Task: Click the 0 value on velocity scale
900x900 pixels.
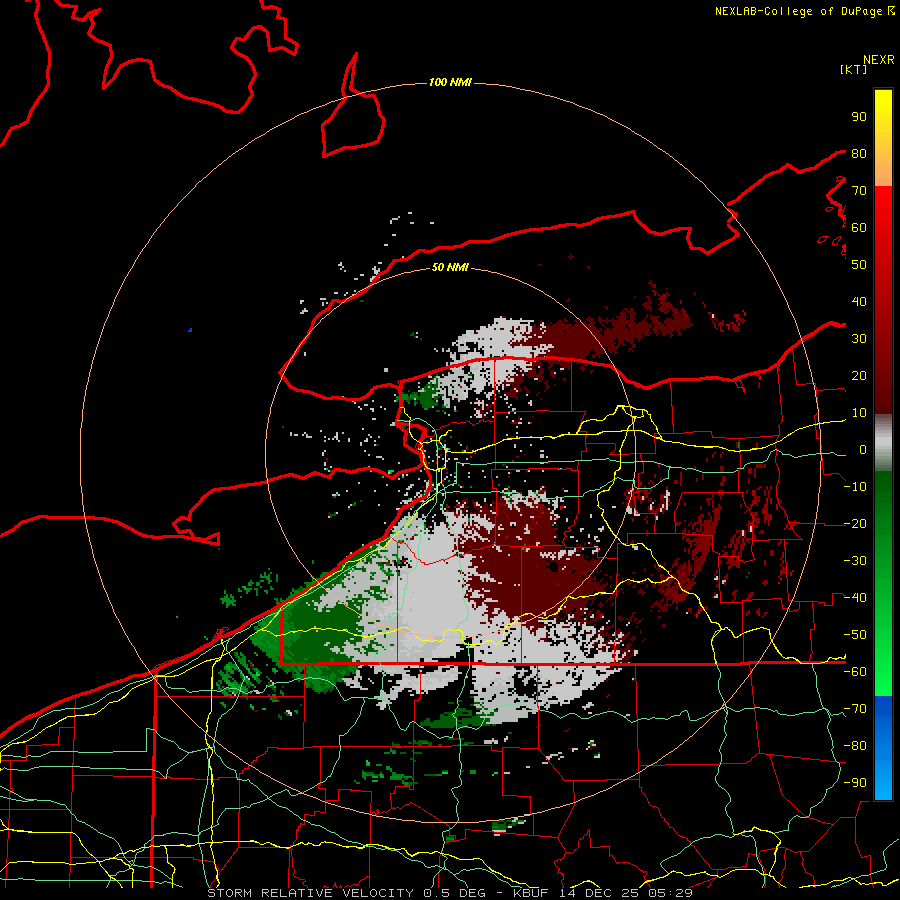Action: point(863,450)
